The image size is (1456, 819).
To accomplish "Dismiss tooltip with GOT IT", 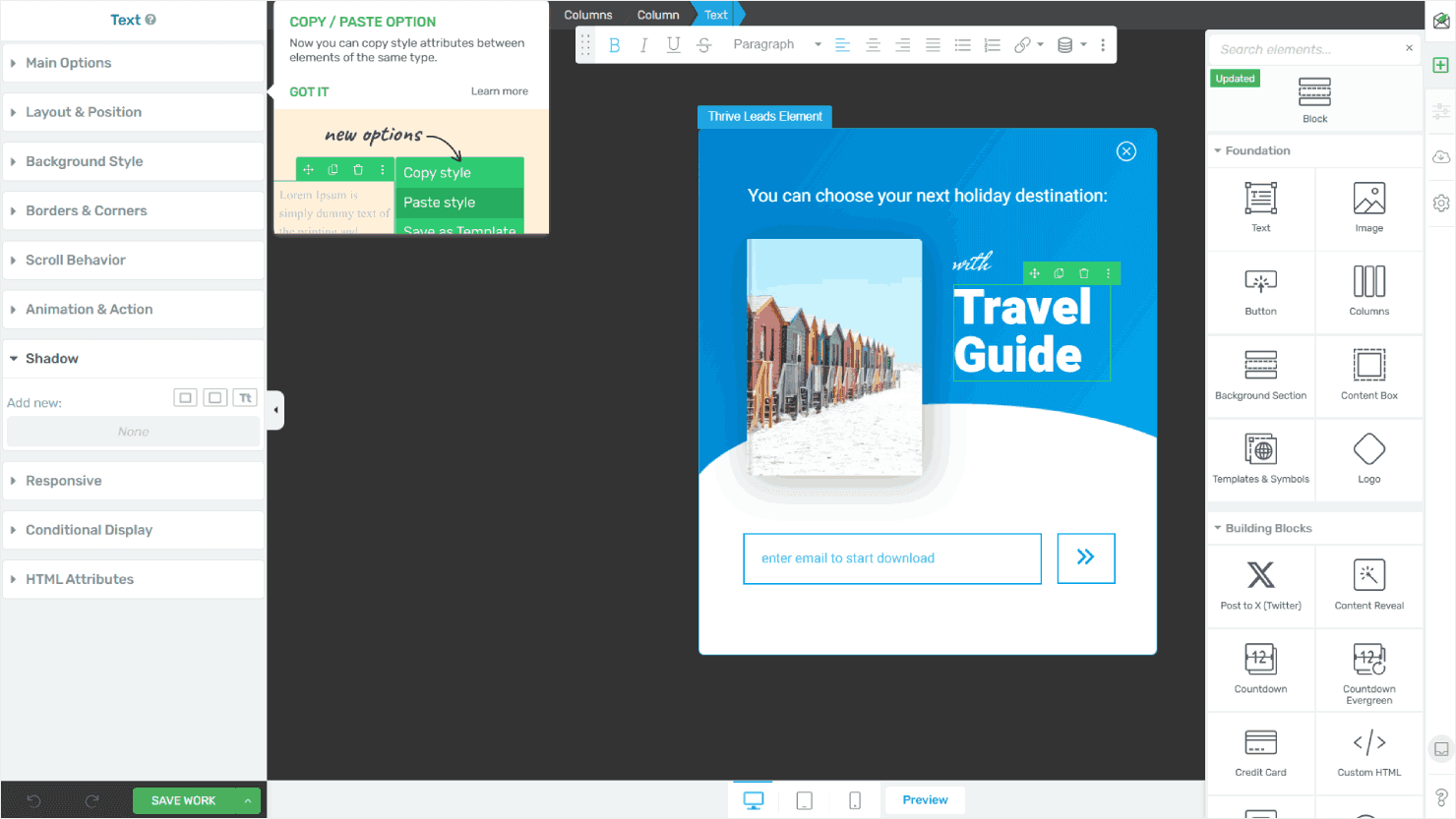I will point(309,91).
